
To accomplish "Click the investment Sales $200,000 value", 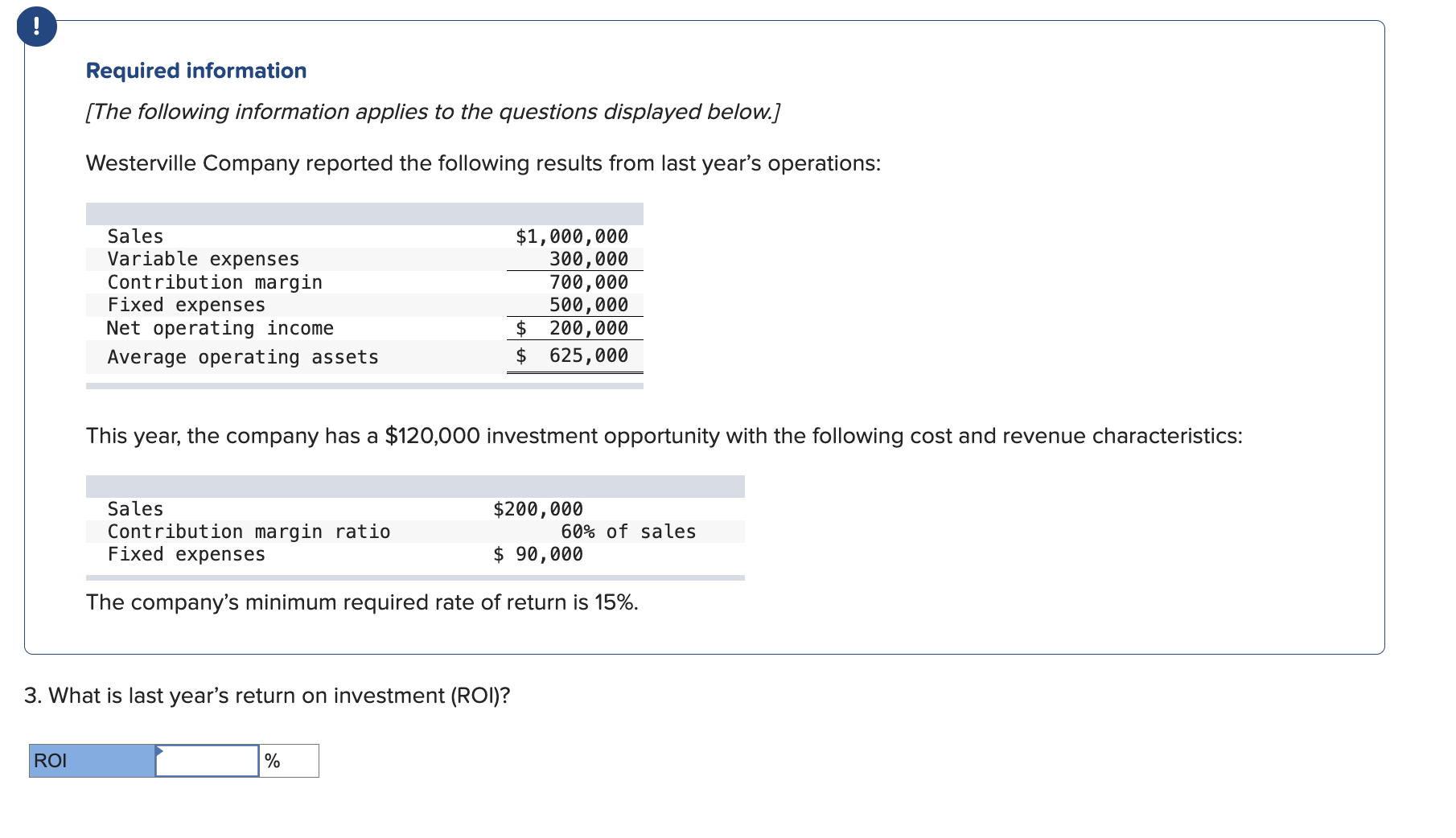I will [x=538, y=509].
